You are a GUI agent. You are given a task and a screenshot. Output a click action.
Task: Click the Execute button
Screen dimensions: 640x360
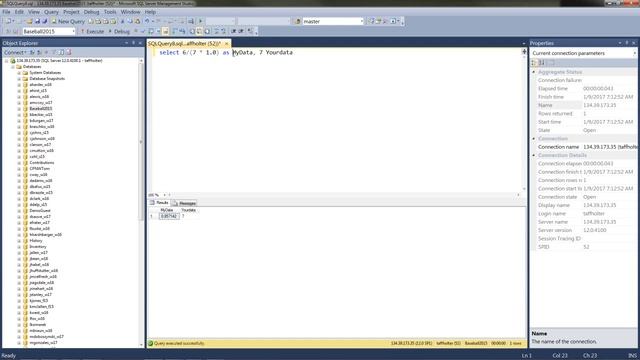pos(93,31)
